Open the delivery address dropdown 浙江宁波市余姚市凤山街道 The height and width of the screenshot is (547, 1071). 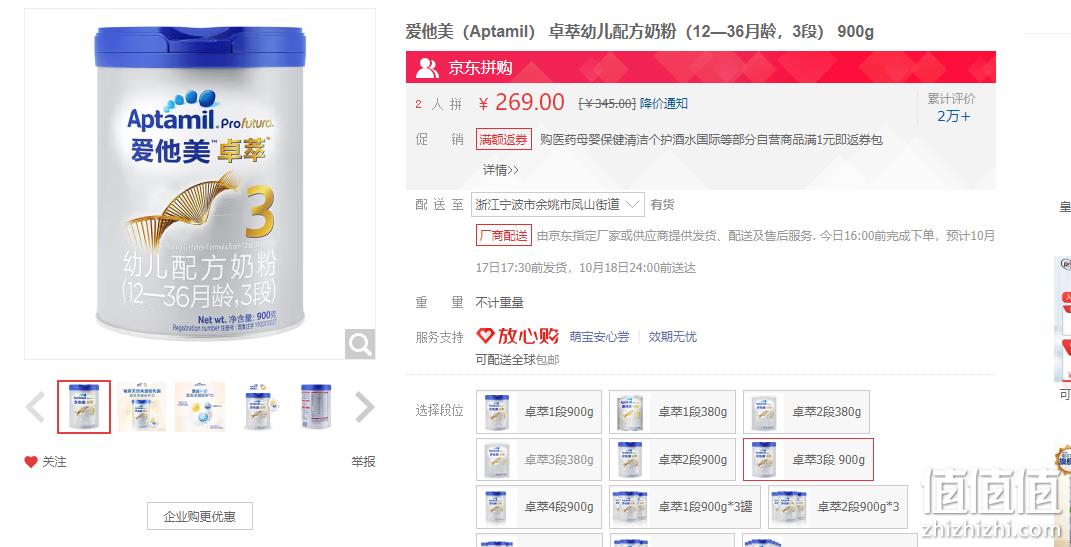(557, 204)
